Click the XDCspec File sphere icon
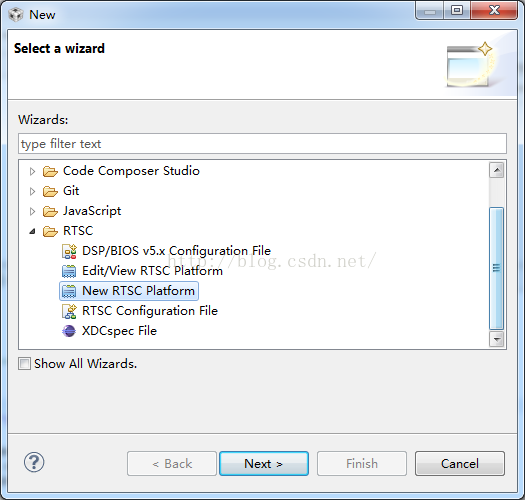The width and height of the screenshot is (525, 500). click(69, 331)
